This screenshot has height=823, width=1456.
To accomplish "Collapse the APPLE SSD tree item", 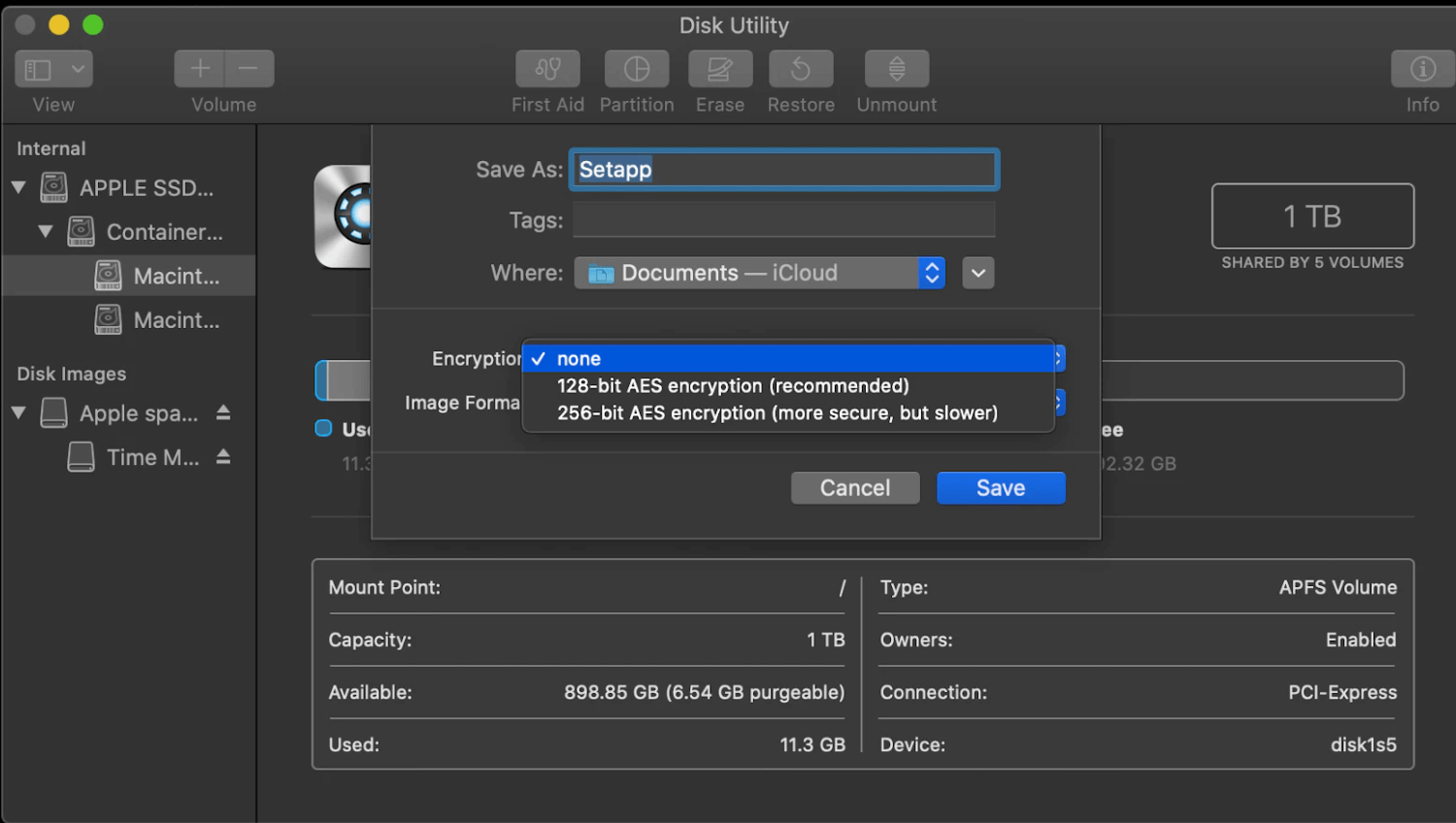I will click(x=18, y=187).
